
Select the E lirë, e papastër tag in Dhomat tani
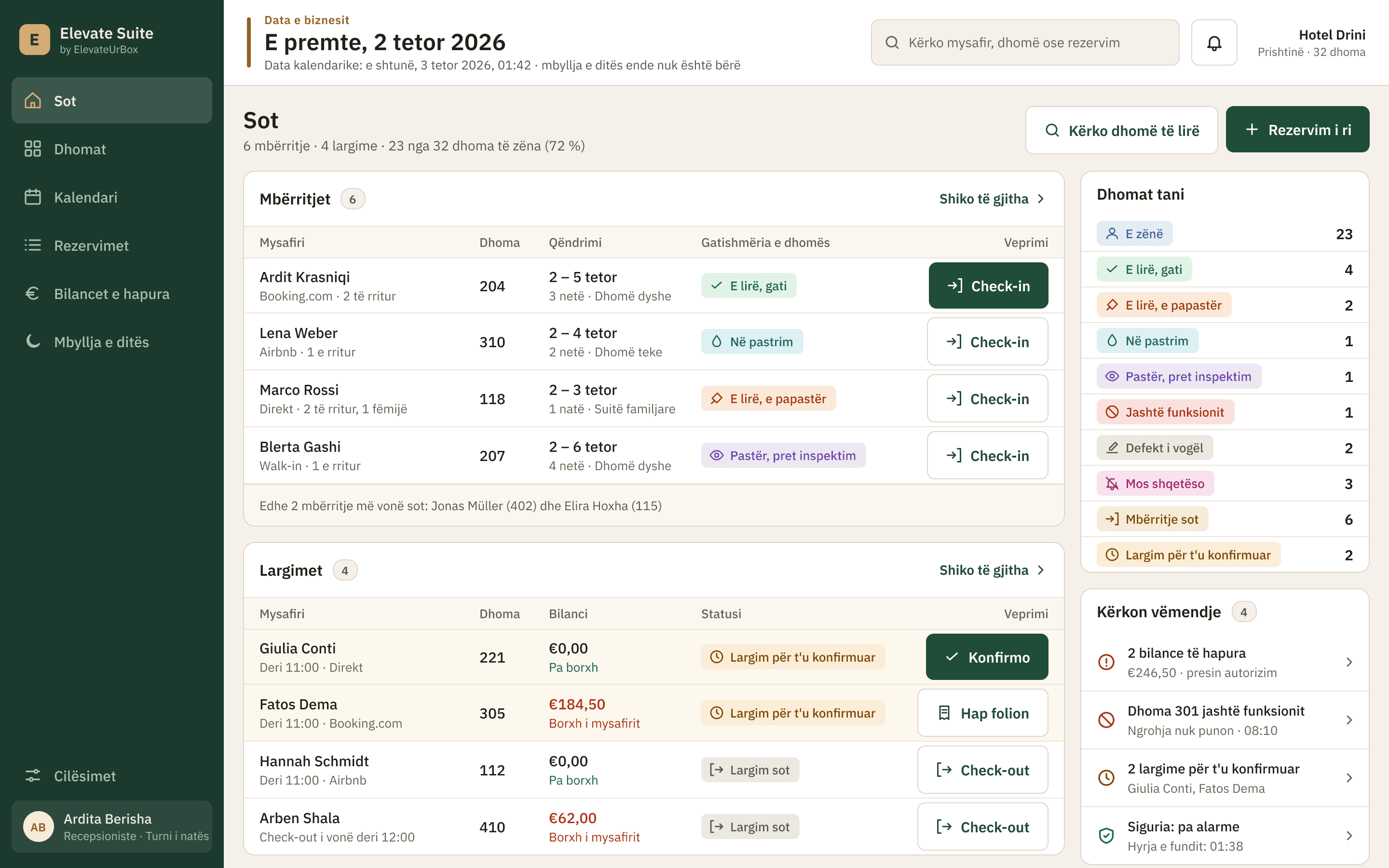click(x=1164, y=305)
